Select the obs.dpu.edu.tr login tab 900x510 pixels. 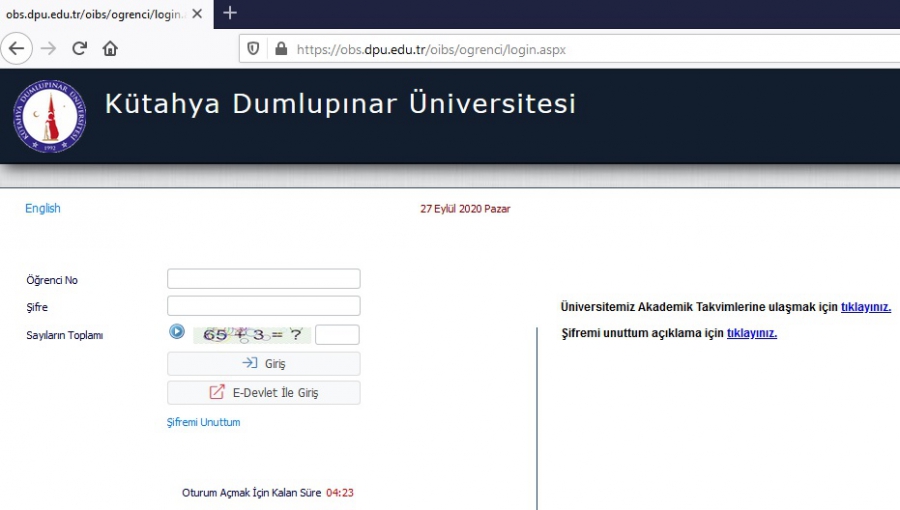pos(106,14)
